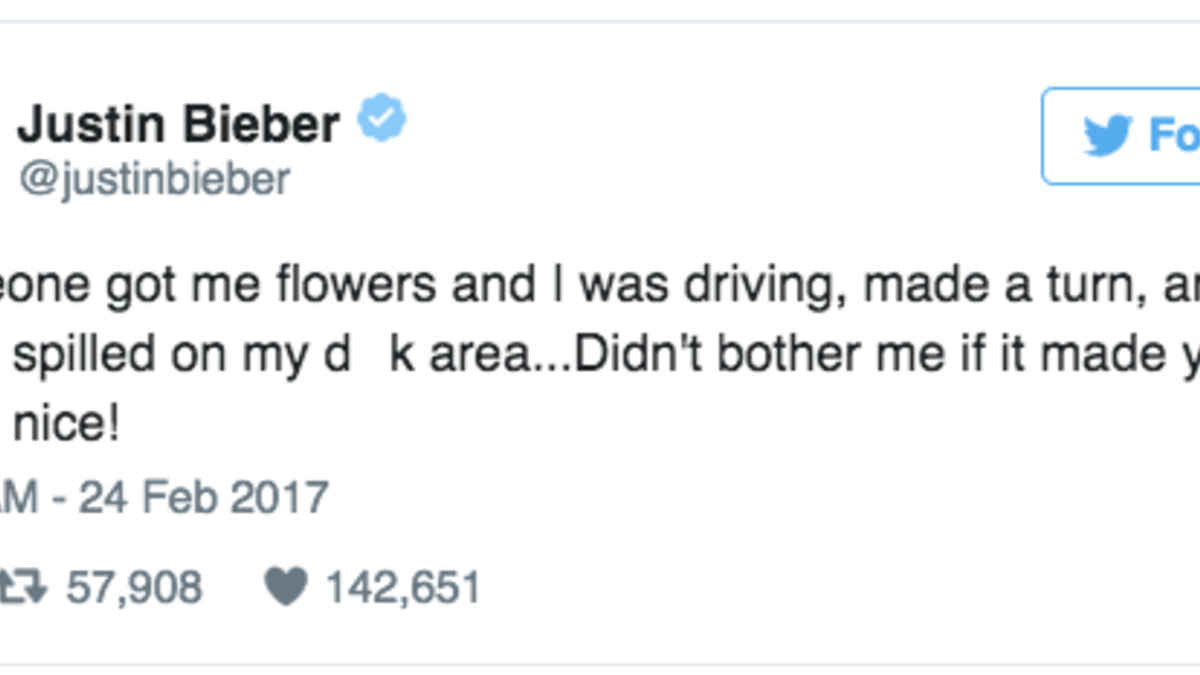This screenshot has width=1200, height=675.
Task: Open the @justinbieber handle link
Action: point(154,179)
